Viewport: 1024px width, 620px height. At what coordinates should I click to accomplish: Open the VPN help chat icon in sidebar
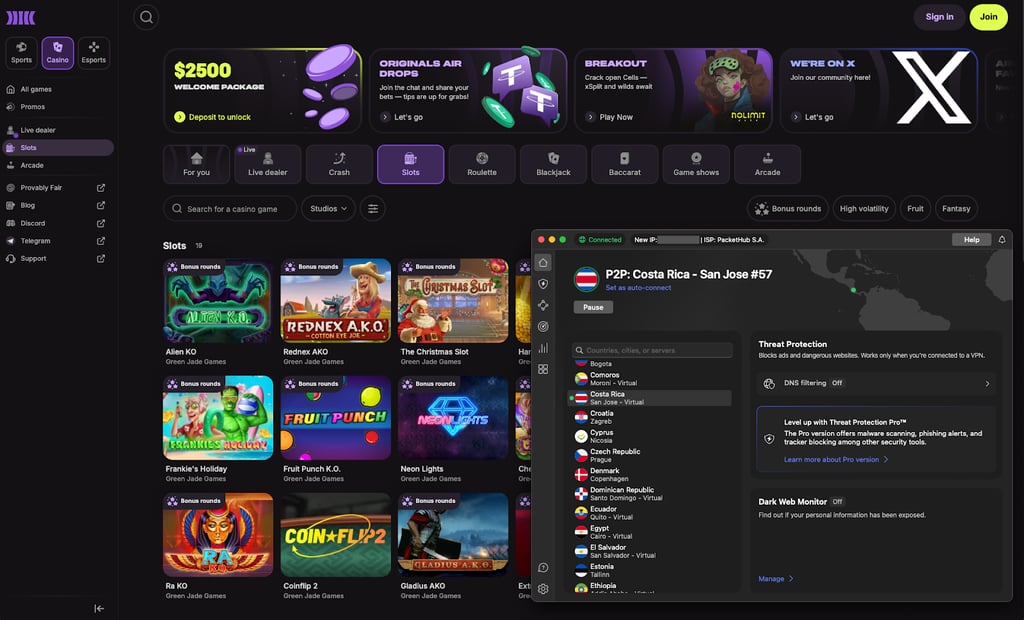(543, 568)
